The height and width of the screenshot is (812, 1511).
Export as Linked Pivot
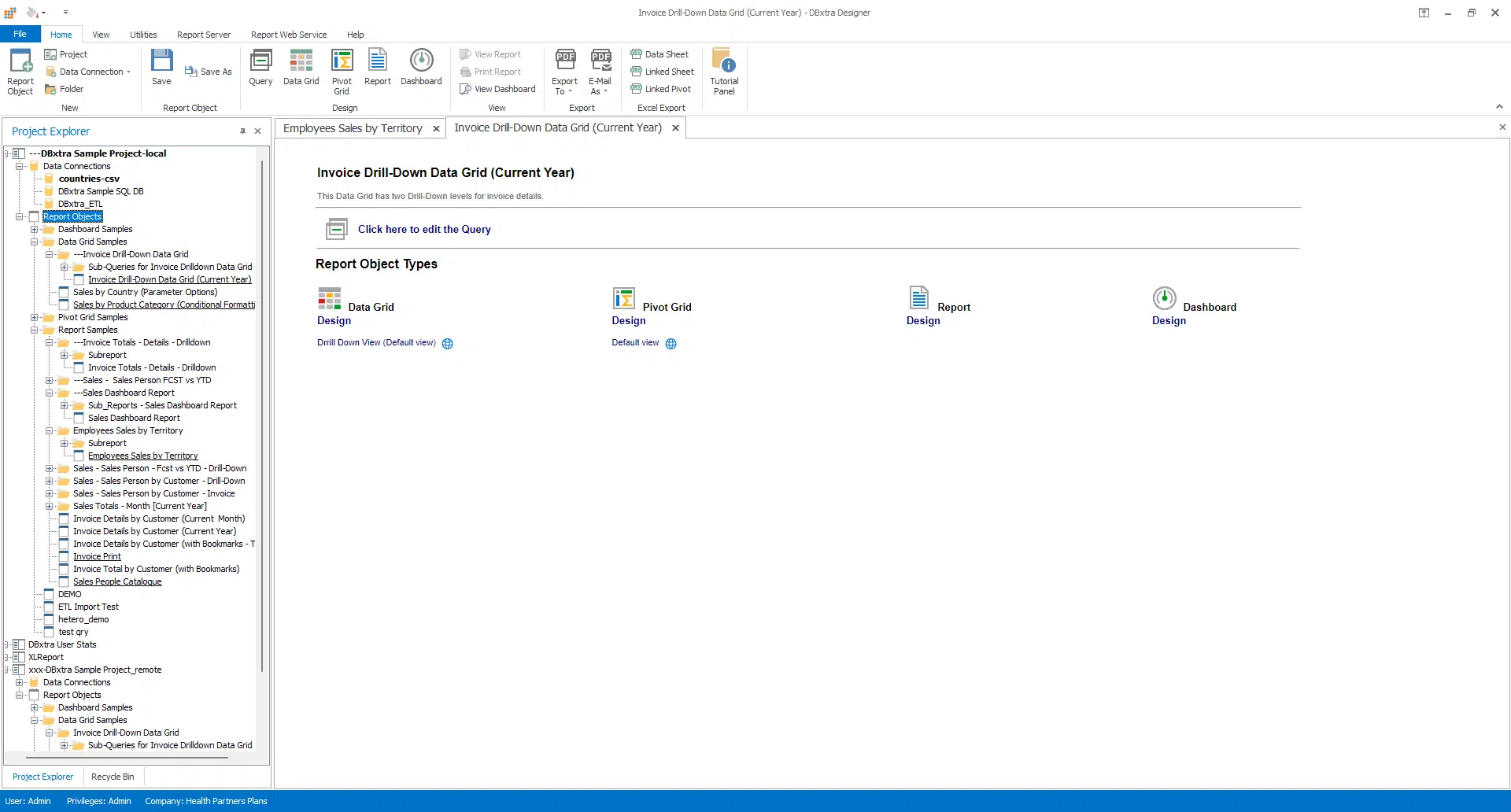pos(660,89)
